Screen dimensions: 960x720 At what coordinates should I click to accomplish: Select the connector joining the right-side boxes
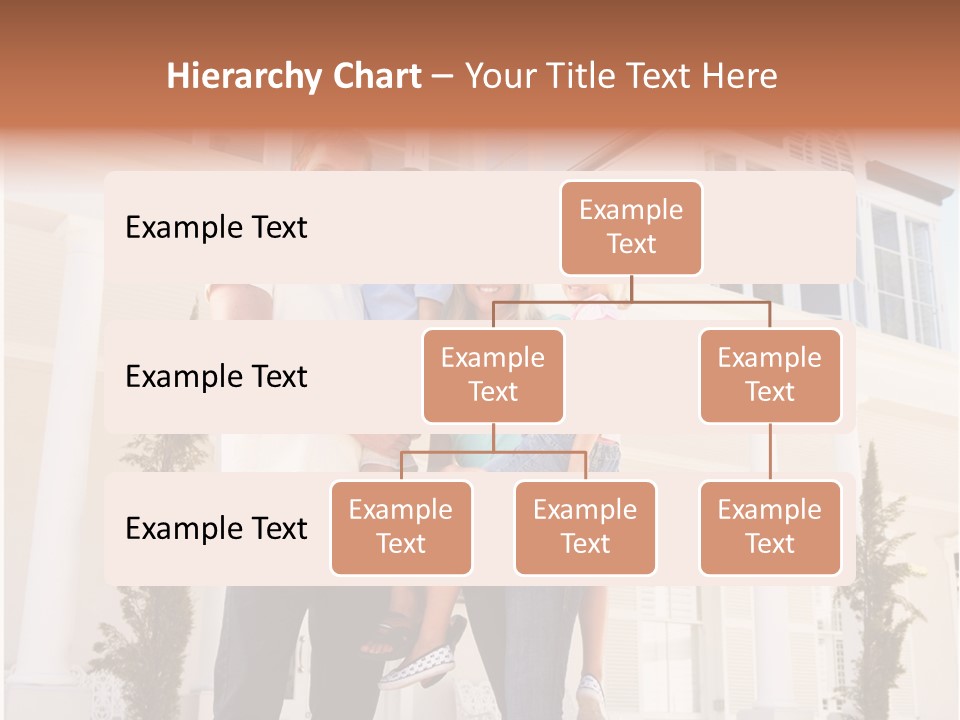pyautogui.click(x=770, y=452)
